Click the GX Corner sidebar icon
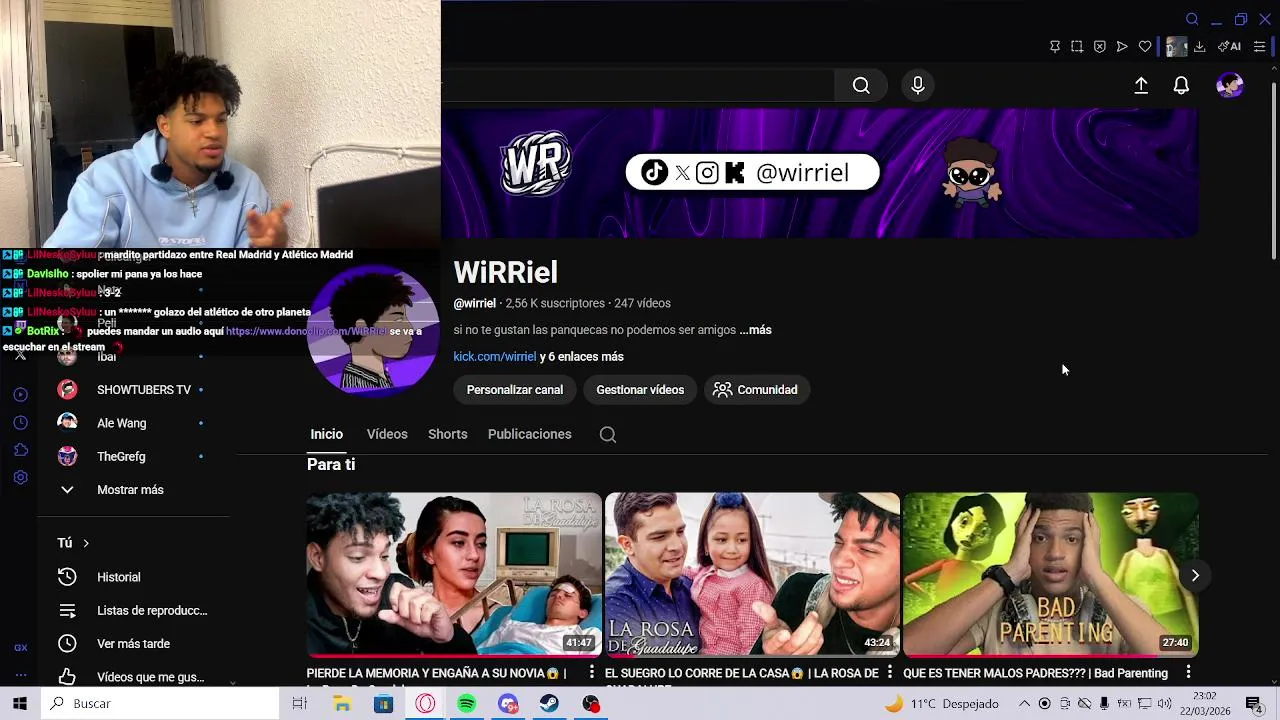 click(20, 648)
